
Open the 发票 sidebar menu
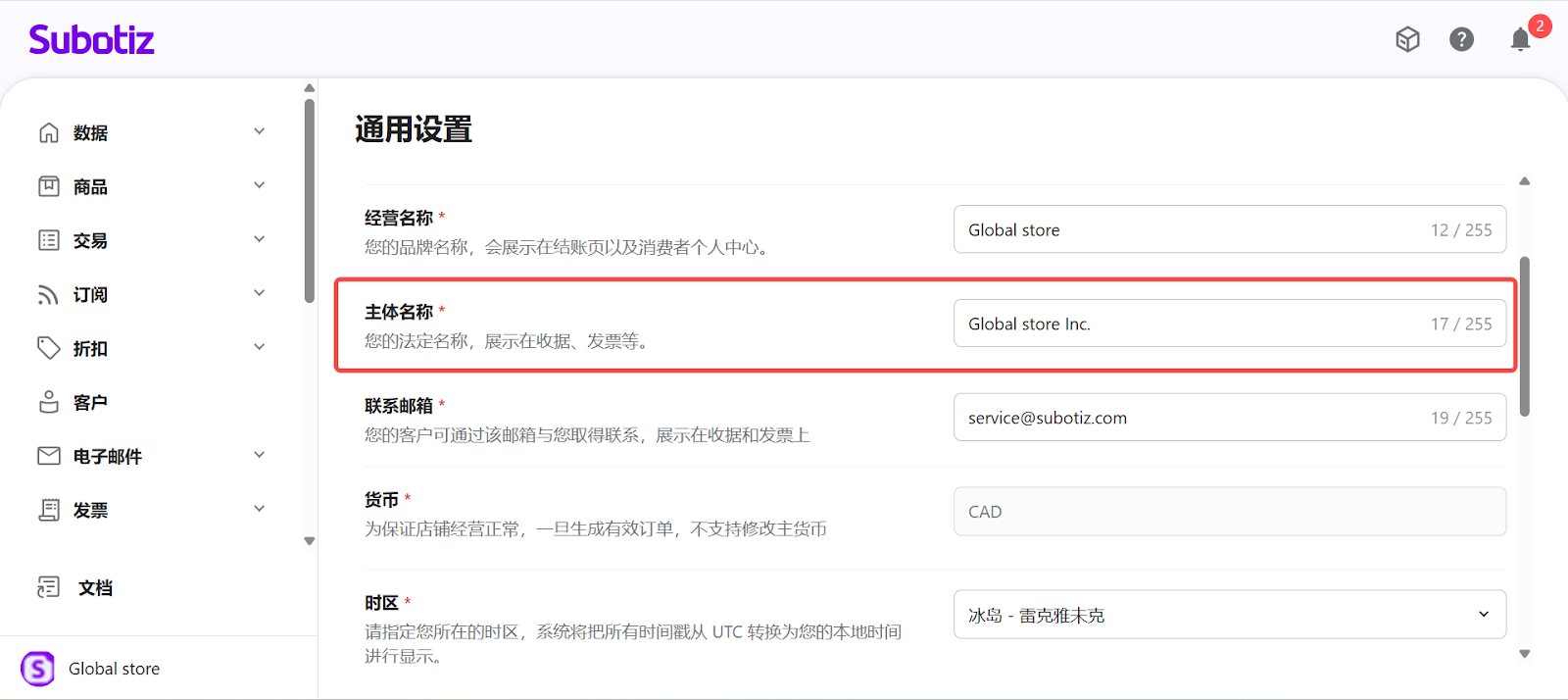(90, 511)
